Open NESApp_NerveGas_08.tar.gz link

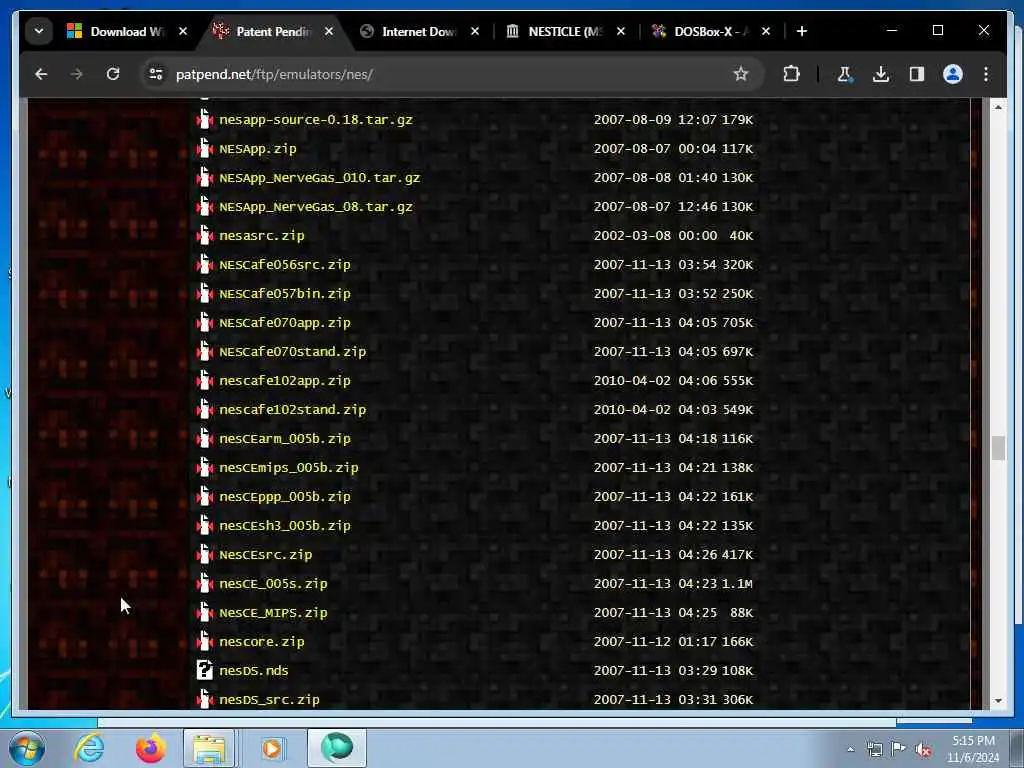(315, 206)
